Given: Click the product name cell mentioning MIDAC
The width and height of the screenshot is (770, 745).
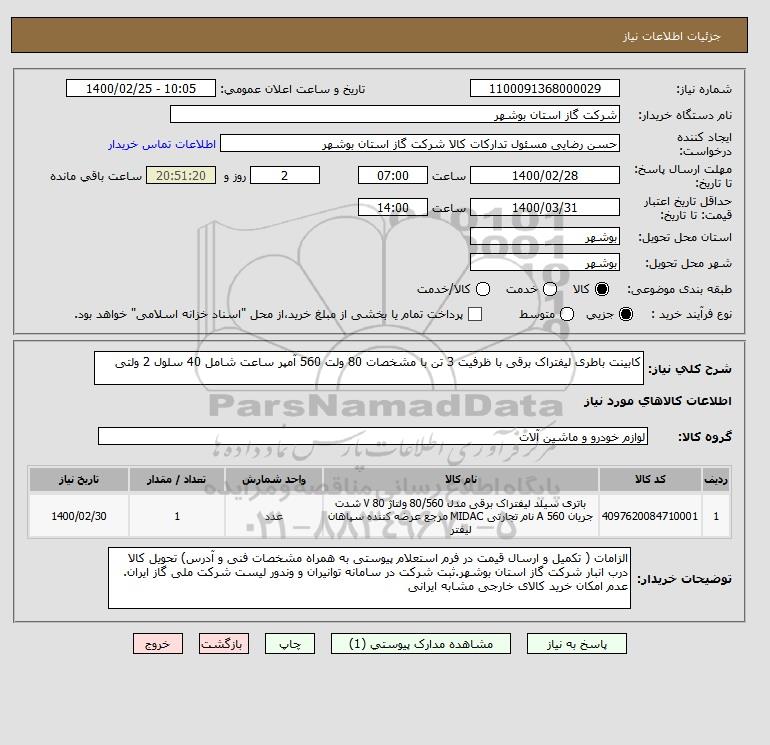Looking at the screenshot, I should pyautogui.click(x=461, y=516).
